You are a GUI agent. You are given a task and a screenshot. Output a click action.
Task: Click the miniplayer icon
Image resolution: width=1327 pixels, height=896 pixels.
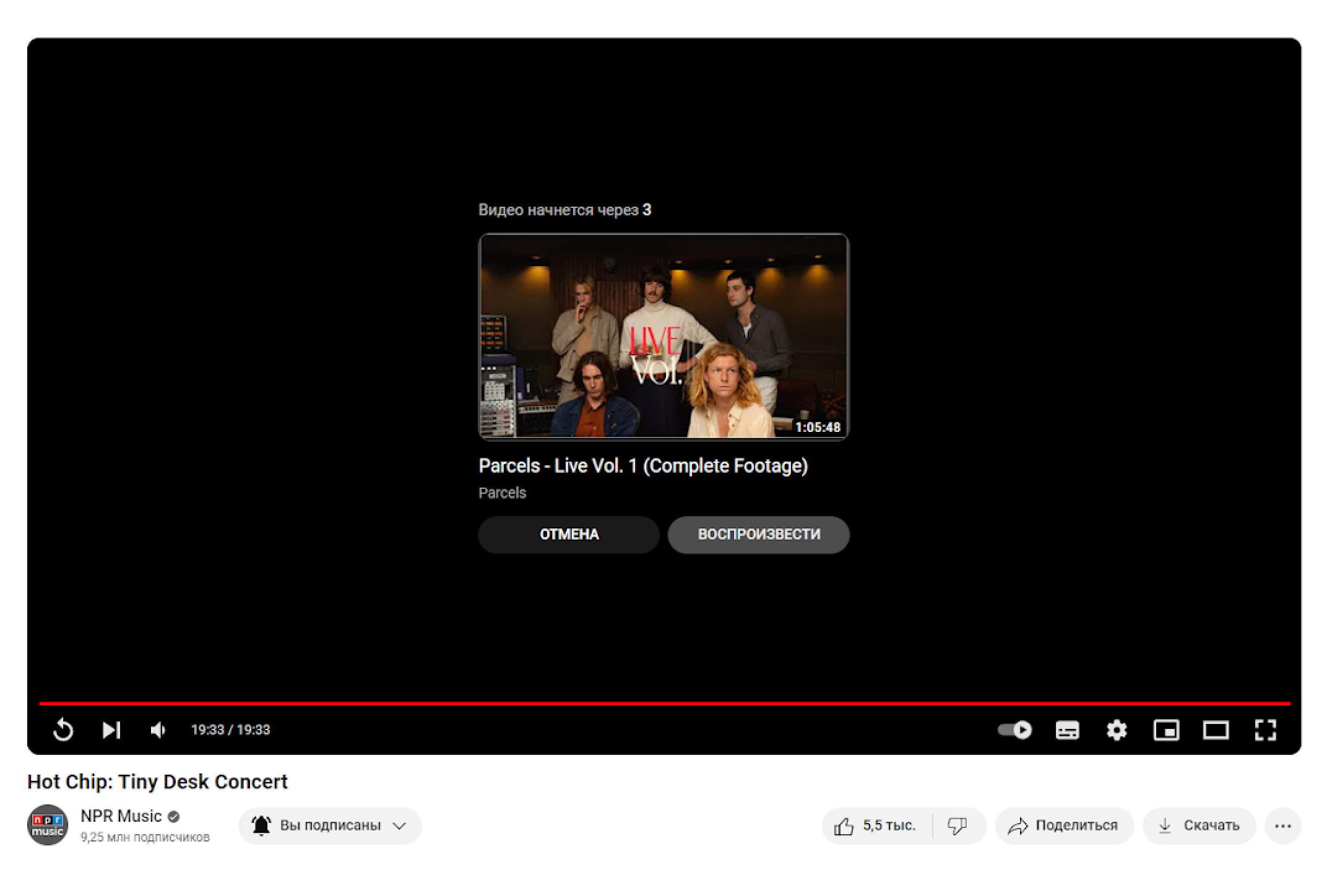1166,729
